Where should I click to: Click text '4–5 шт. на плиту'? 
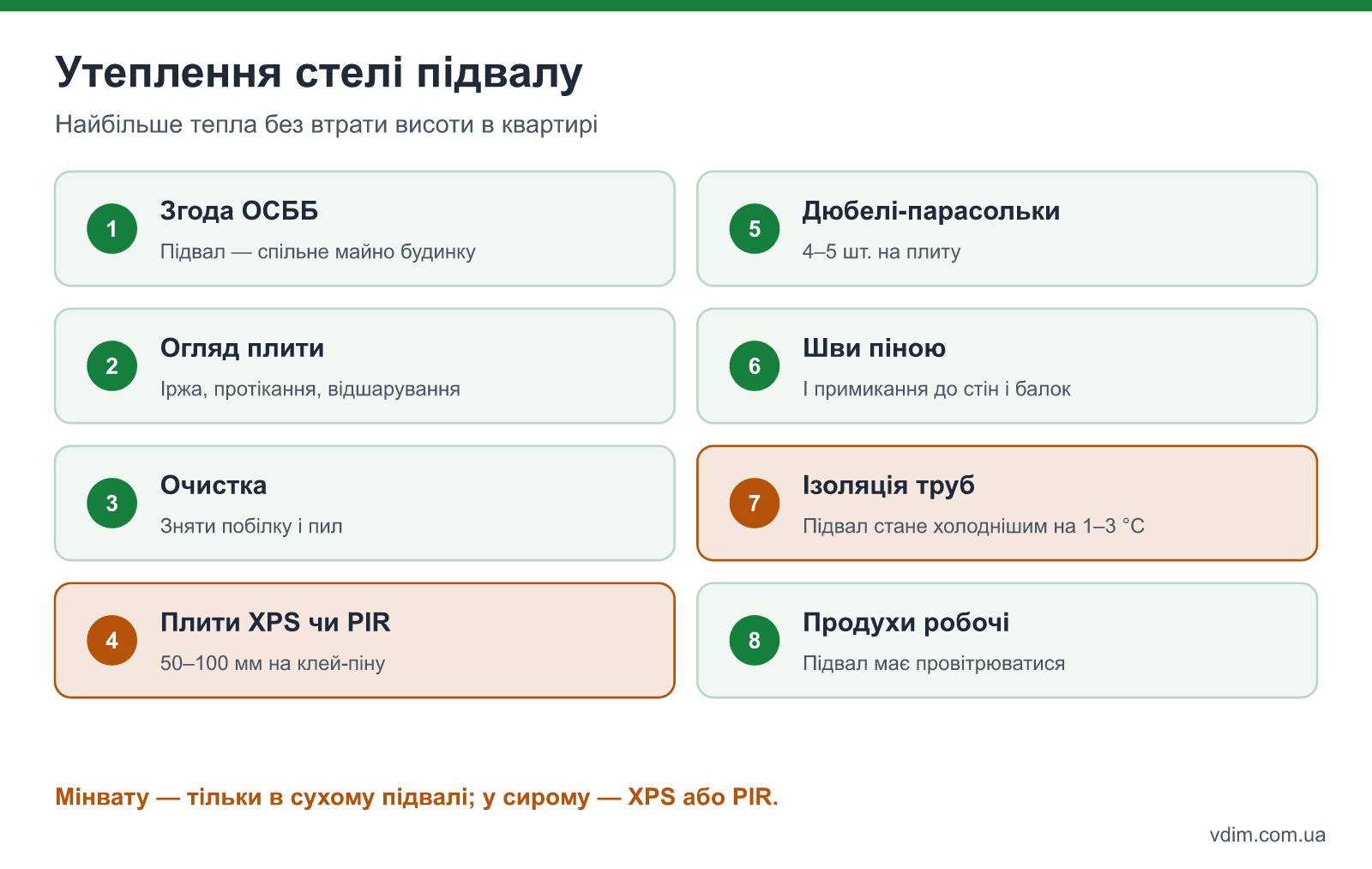(x=882, y=252)
